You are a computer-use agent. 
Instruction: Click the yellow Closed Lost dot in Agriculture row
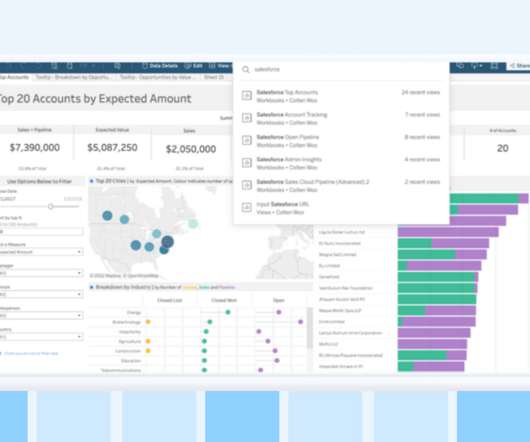tap(148, 341)
